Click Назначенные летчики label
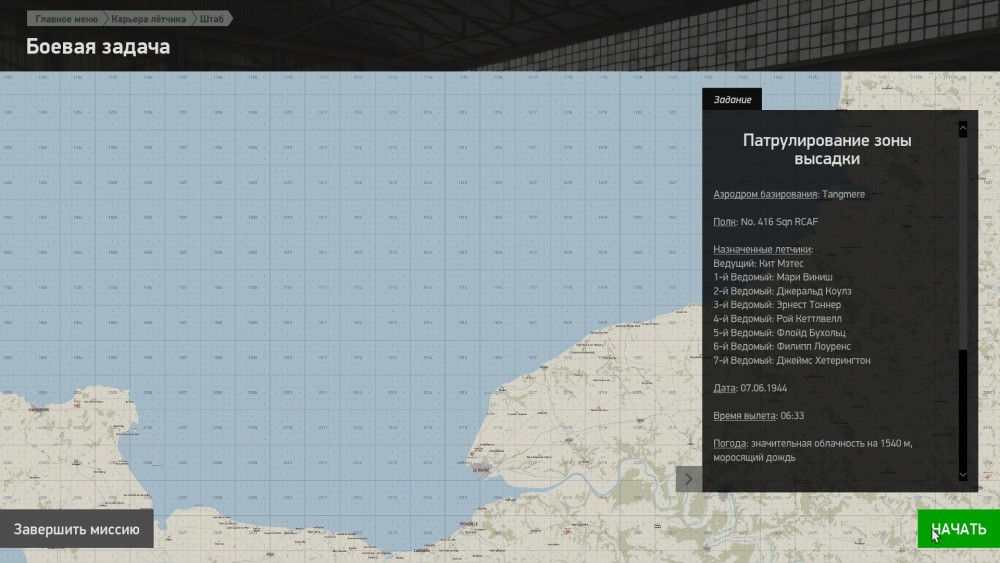The image size is (1000, 563). pyautogui.click(x=763, y=249)
